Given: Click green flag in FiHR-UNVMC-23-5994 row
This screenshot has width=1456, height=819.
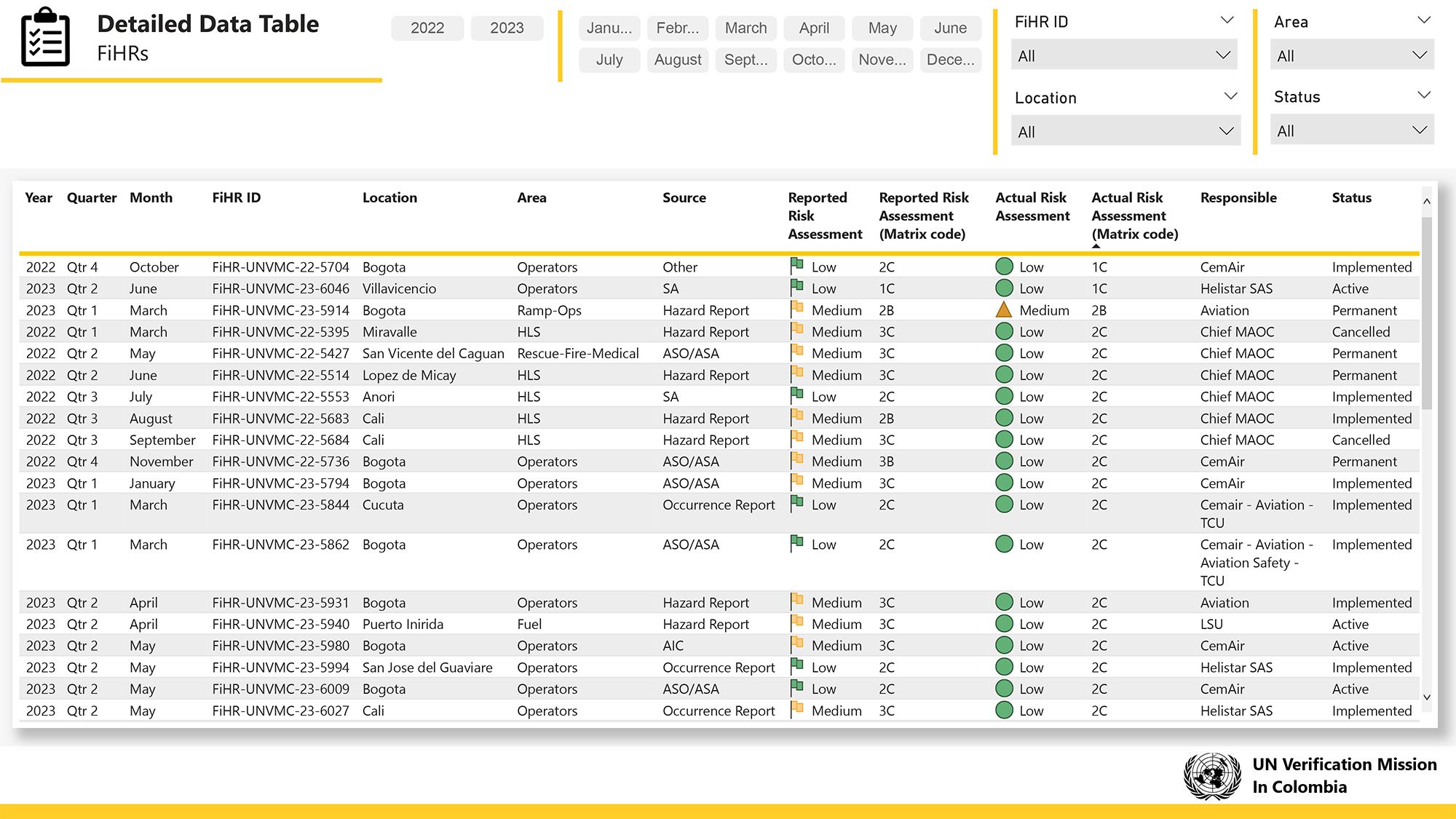Looking at the screenshot, I should (796, 667).
